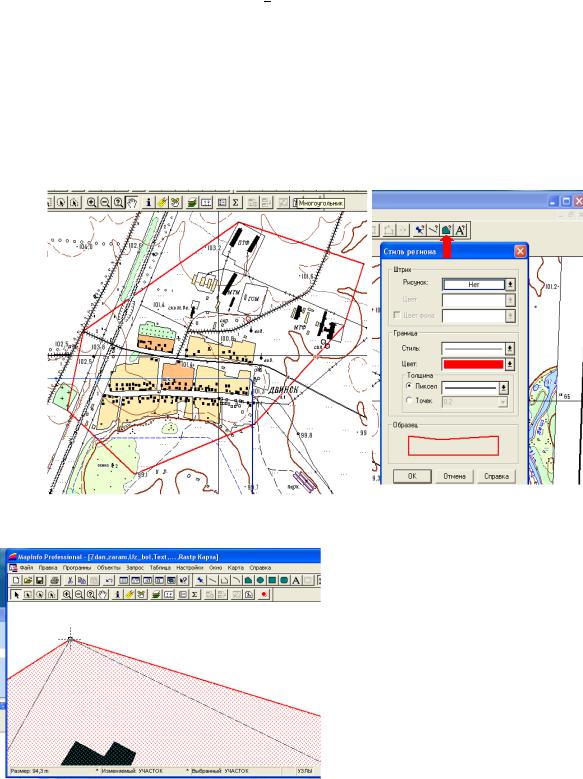Open the Объекты menu

pyautogui.click(x=108, y=567)
